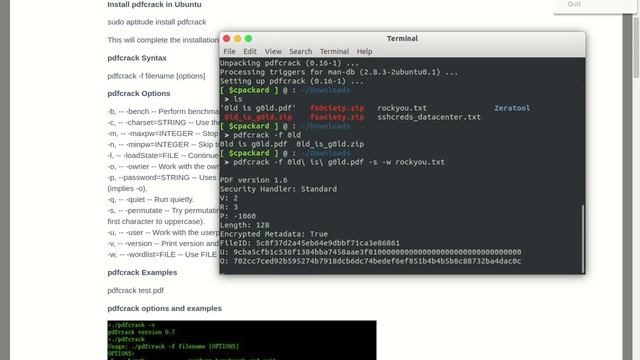Screen dimensions: 640x360
Task: Click the command line using rockyou.txt wordlist
Action: [x=335, y=162]
